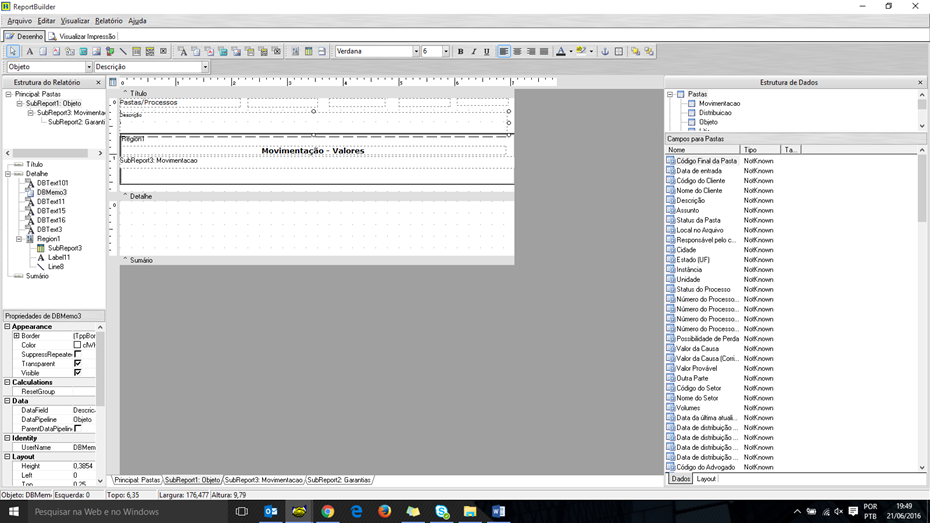Click the anchors toolbar icon
Image resolution: width=930 pixels, height=523 pixels.
click(x=605, y=52)
